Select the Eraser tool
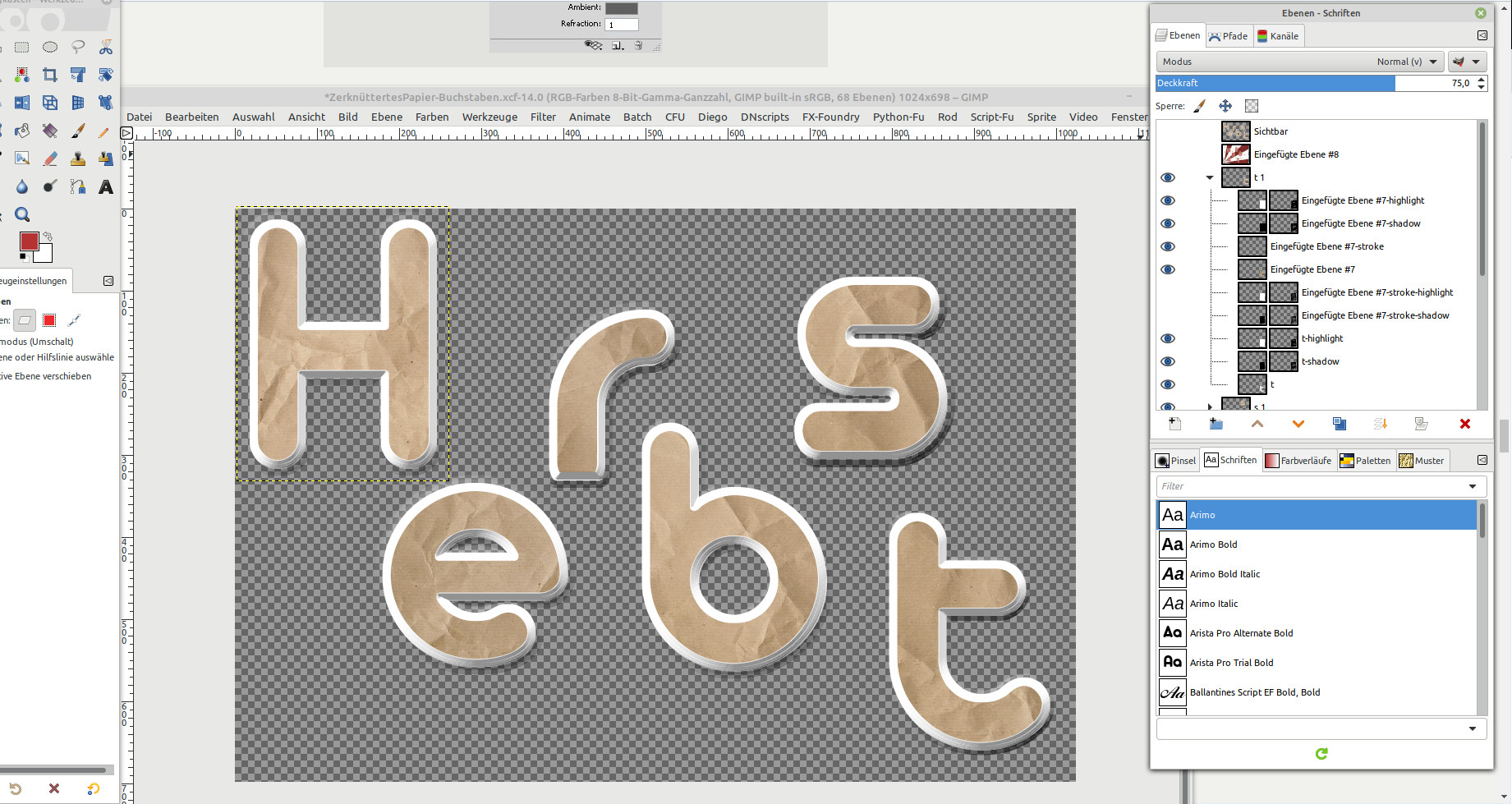Viewport: 1512px width, 804px height. tap(50, 159)
